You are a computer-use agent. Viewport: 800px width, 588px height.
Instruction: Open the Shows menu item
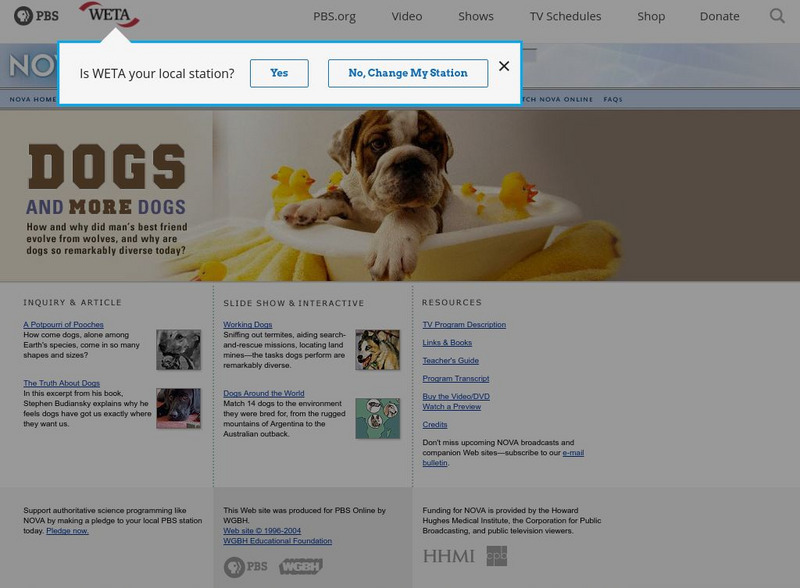[x=476, y=16]
